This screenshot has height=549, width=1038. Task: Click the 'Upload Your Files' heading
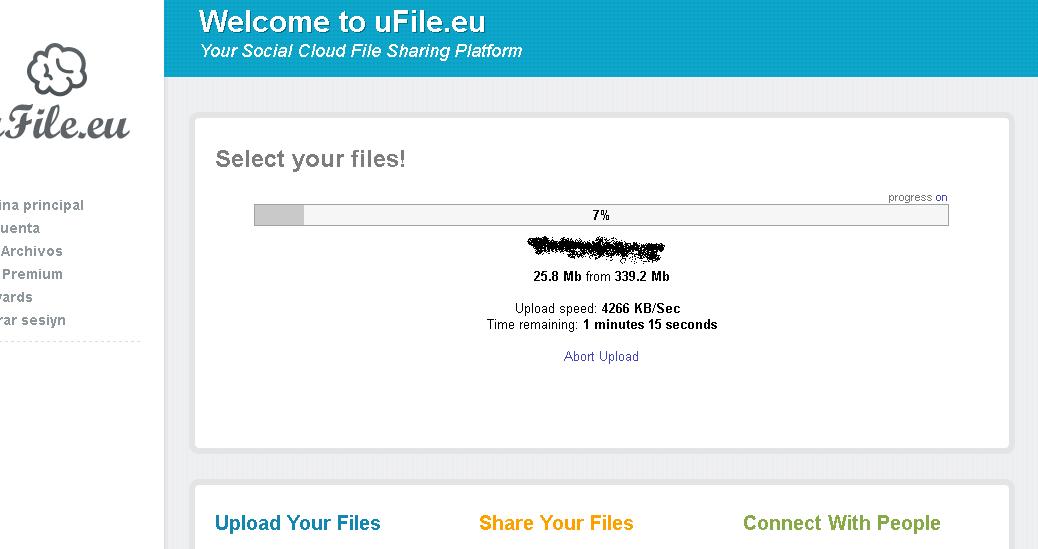[x=298, y=523]
